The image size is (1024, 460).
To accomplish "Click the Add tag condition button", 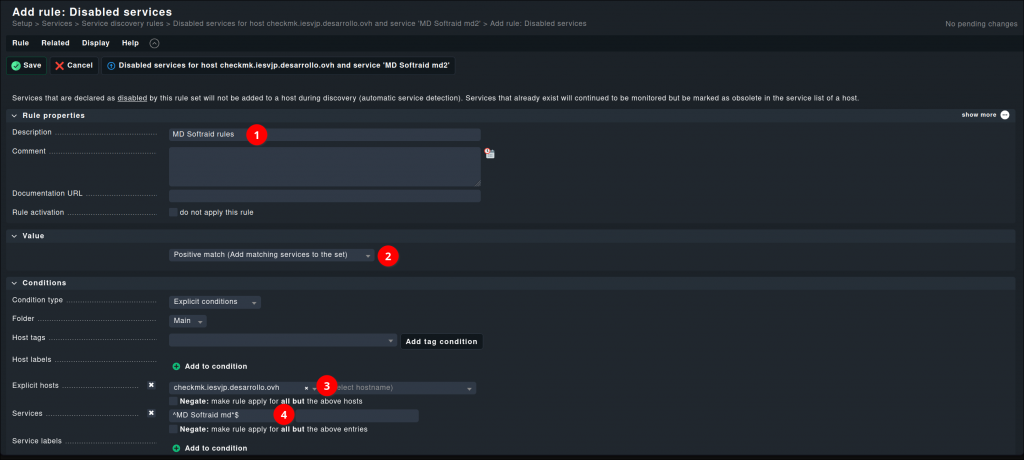I will [440, 341].
